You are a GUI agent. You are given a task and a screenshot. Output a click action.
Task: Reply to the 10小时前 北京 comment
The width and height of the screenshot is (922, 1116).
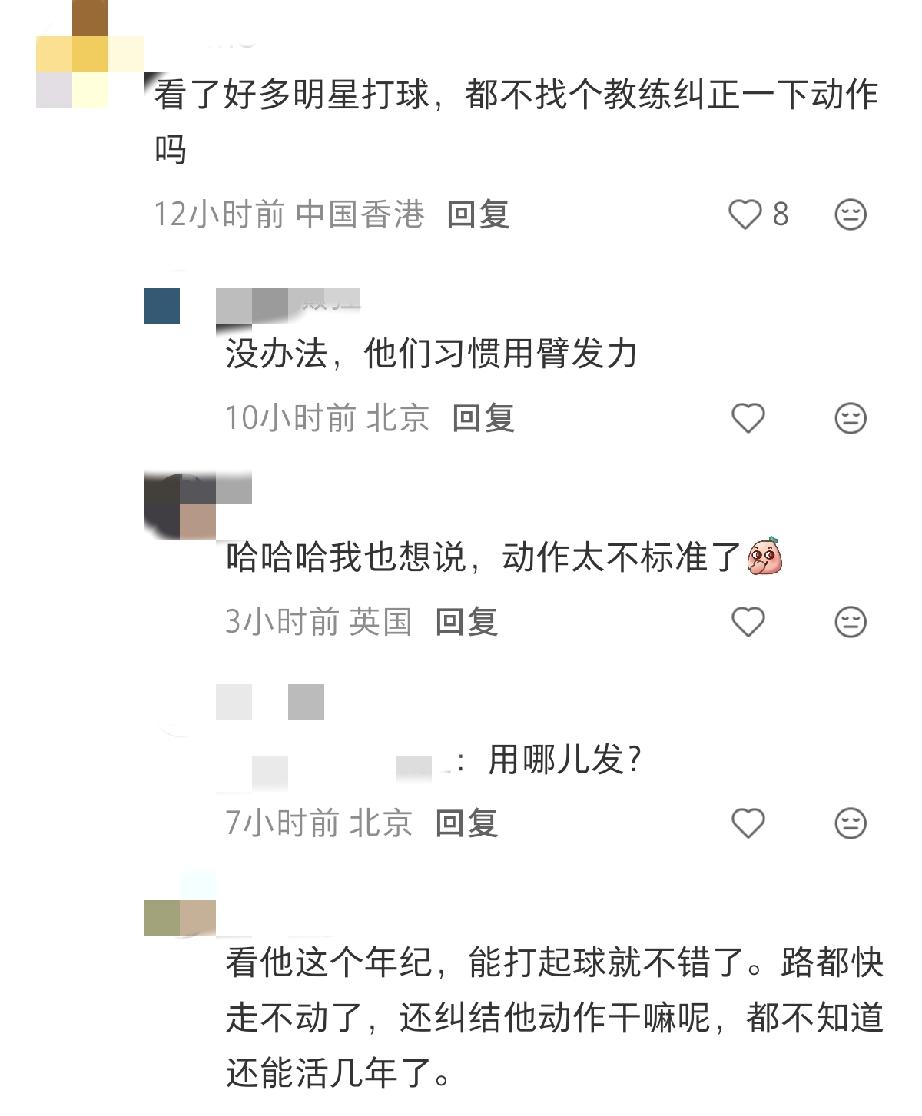click(483, 418)
